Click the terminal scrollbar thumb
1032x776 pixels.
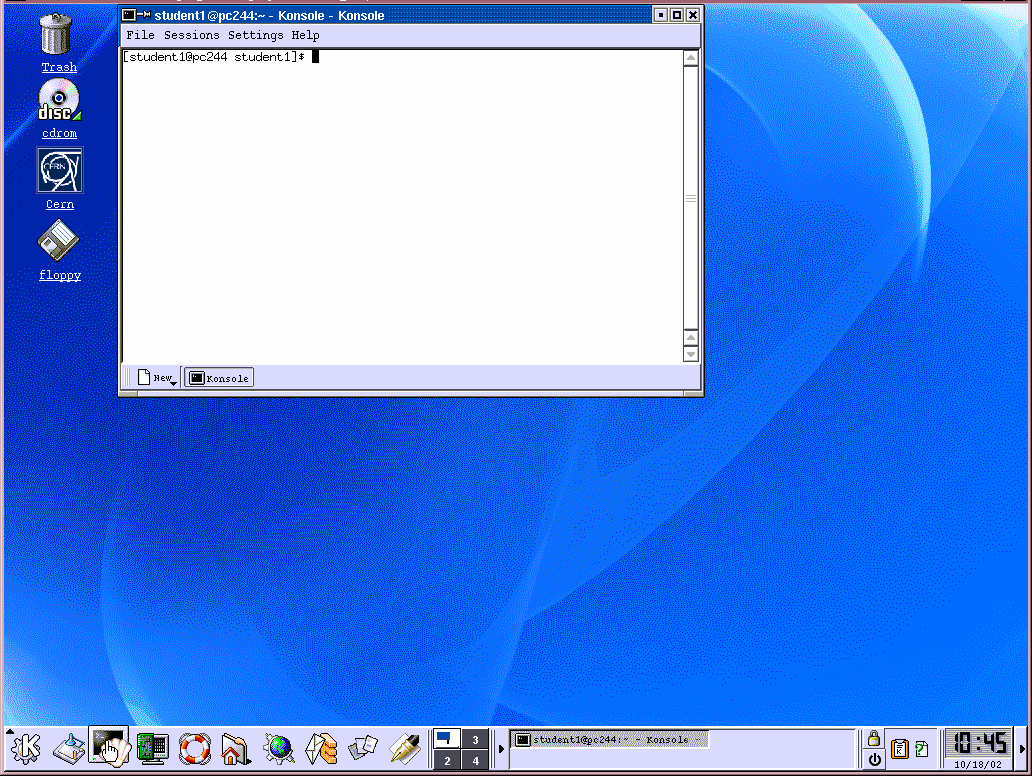[690, 197]
